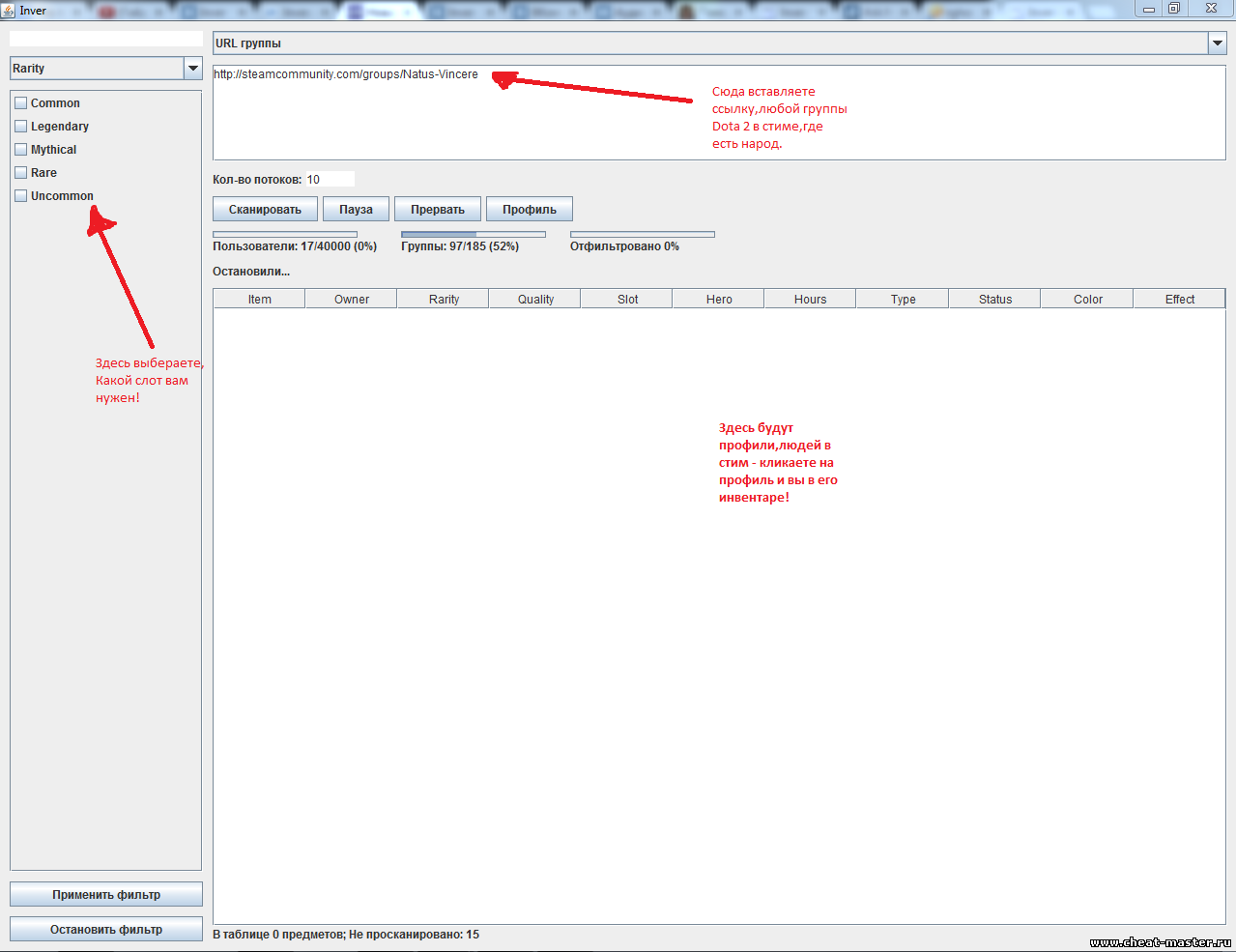Open the Профиль button
The height and width of the screenshot is (952, 1236).
(529, 210)
